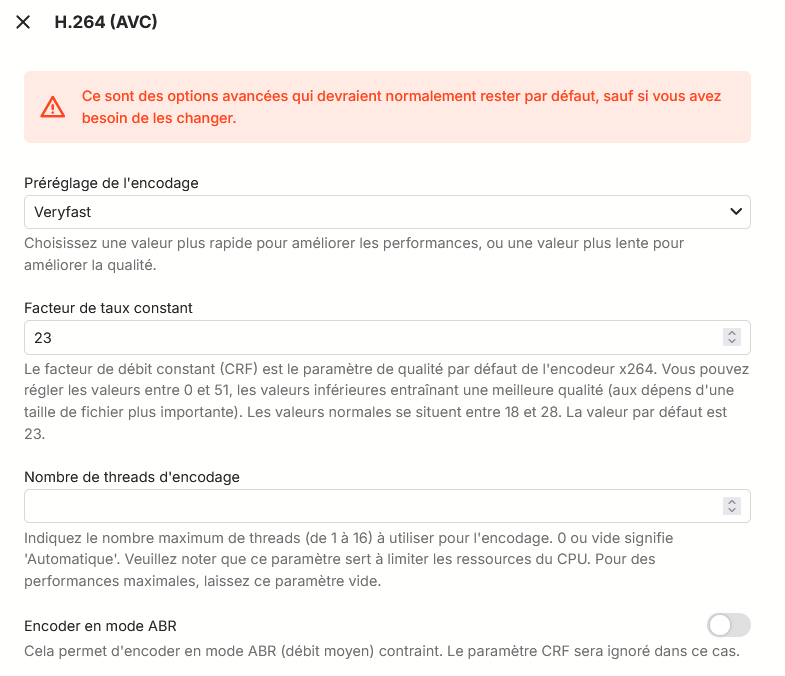Decrement the encoding threads count down arrow
The height and width of the screenshot is (676, 785).
732,511
